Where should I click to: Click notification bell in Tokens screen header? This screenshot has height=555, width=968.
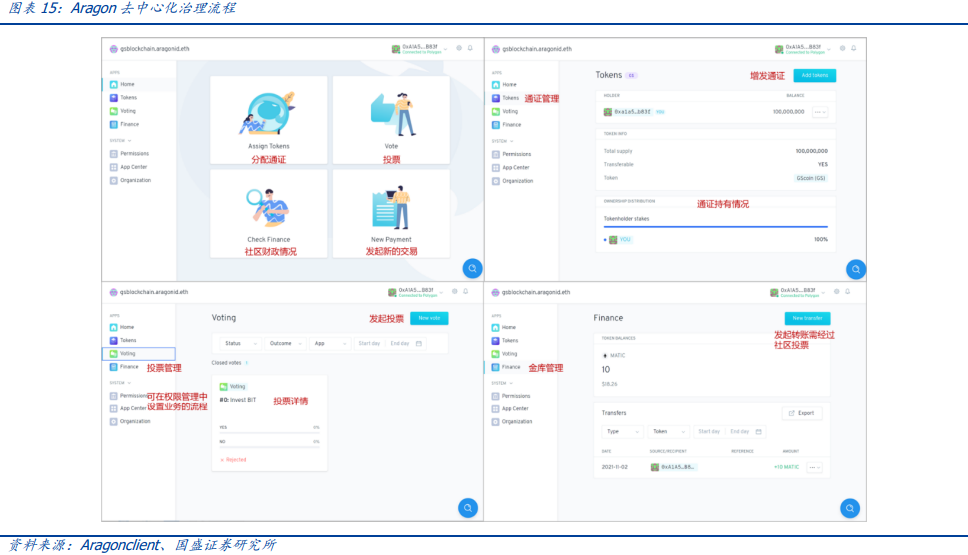pos(854,48)
